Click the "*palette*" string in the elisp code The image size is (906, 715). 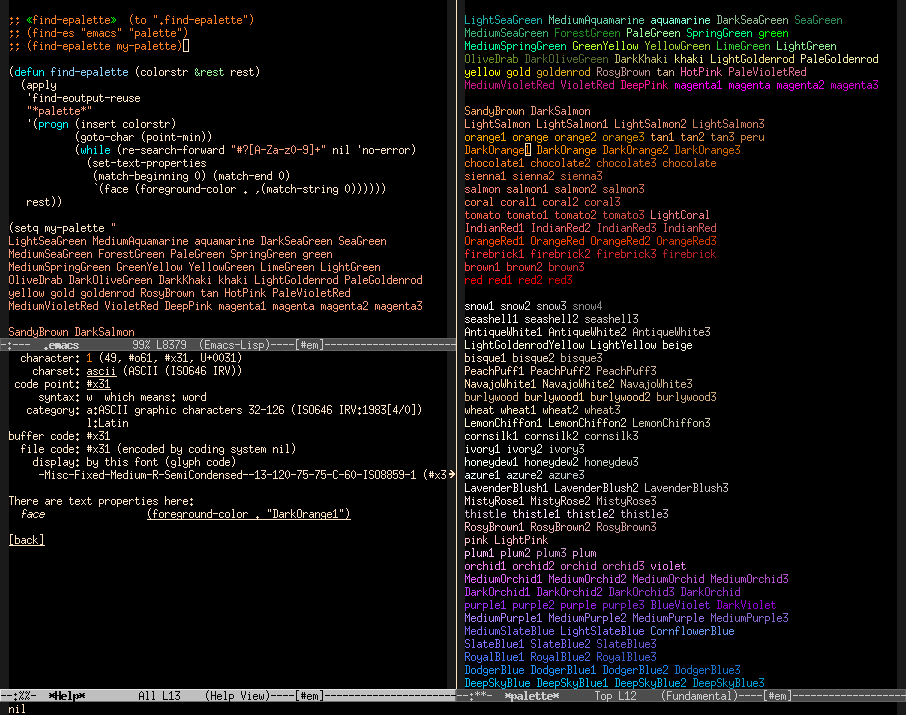click(59, 111)
